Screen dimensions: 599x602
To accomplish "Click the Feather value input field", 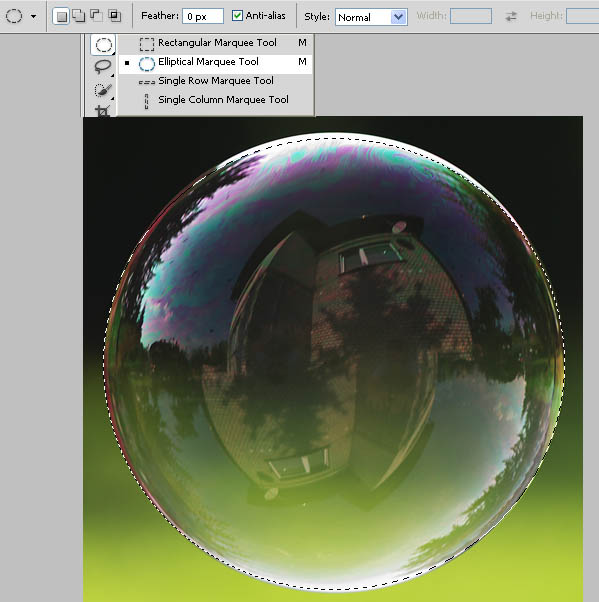I will tap(203, 17).
